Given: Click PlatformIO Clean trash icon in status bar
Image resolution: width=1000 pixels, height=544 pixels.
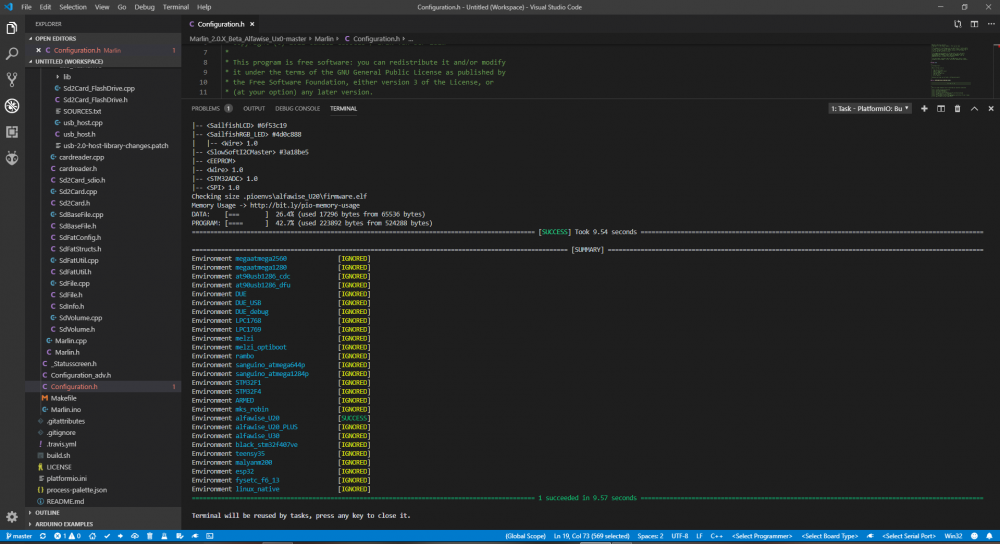Looking at the screenshot, I should (x=150, y=536).
